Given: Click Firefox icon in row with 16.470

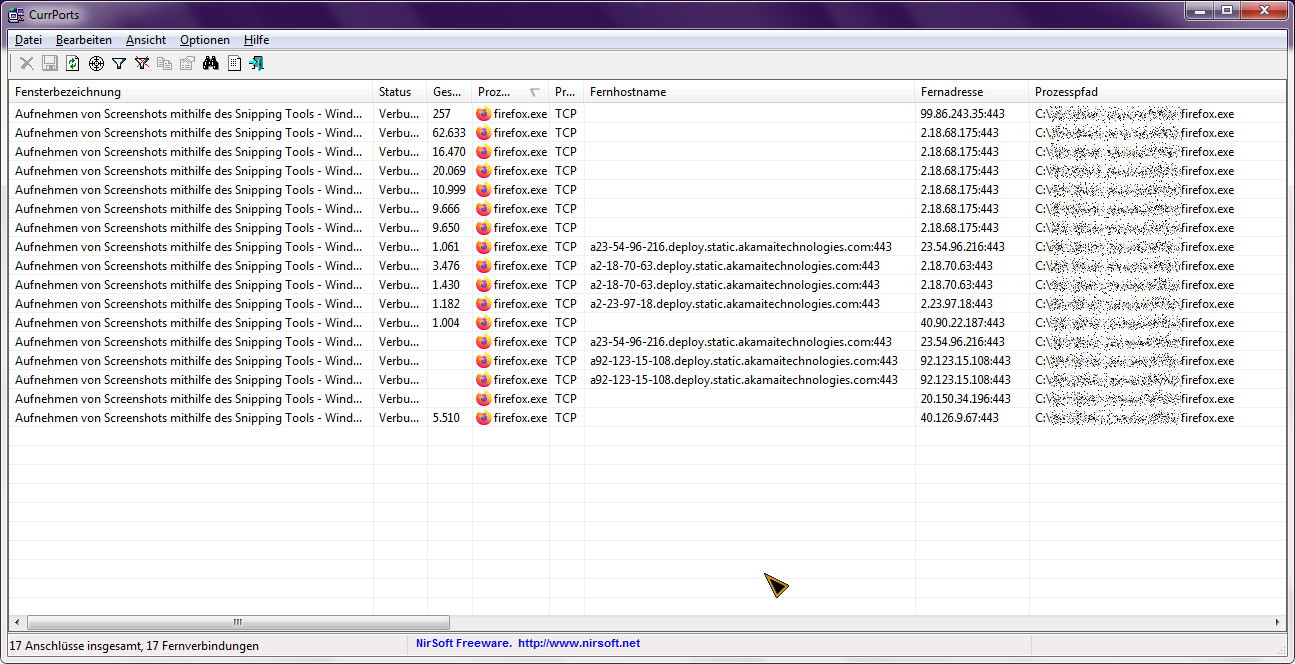Looking at the screenshot, I should coord(484,152).
